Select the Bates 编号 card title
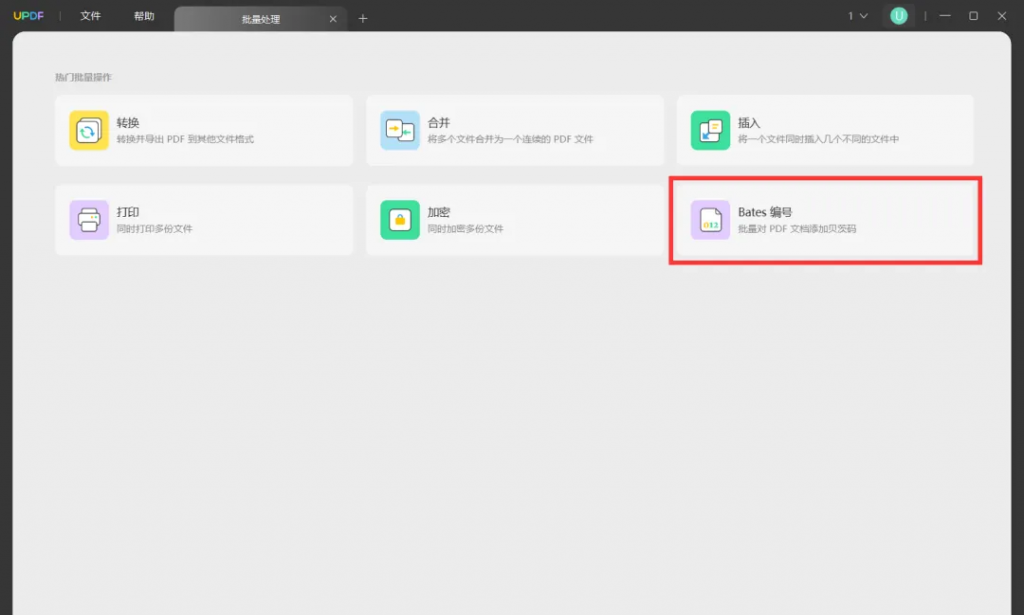The height and width of the screenshot is (615, 1024). [x=765, y=212]
